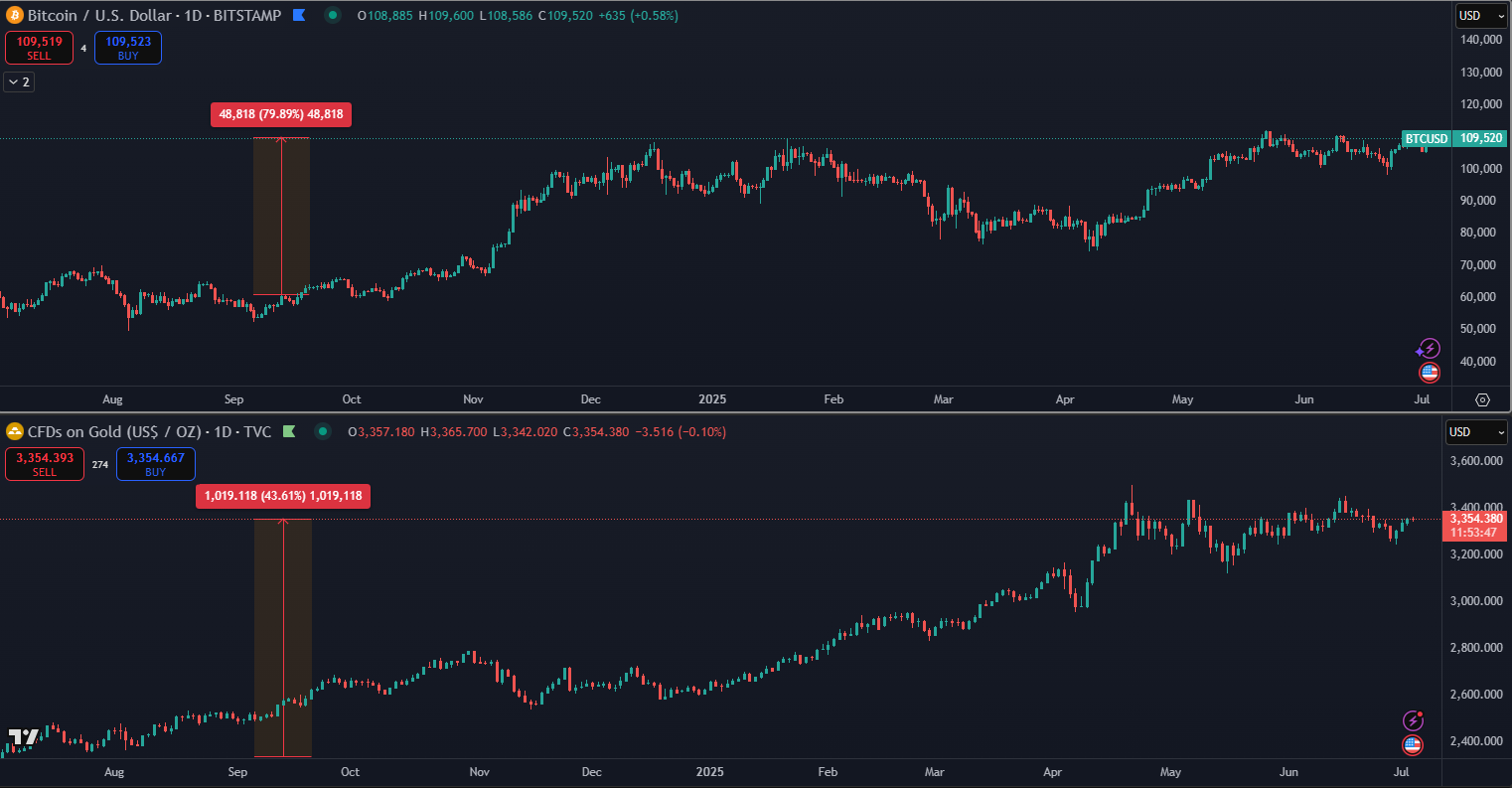Click the Gold symbol icon in lower chart
The height and width of the screenshot is (788, 1512).
click(x=15, y=431)
